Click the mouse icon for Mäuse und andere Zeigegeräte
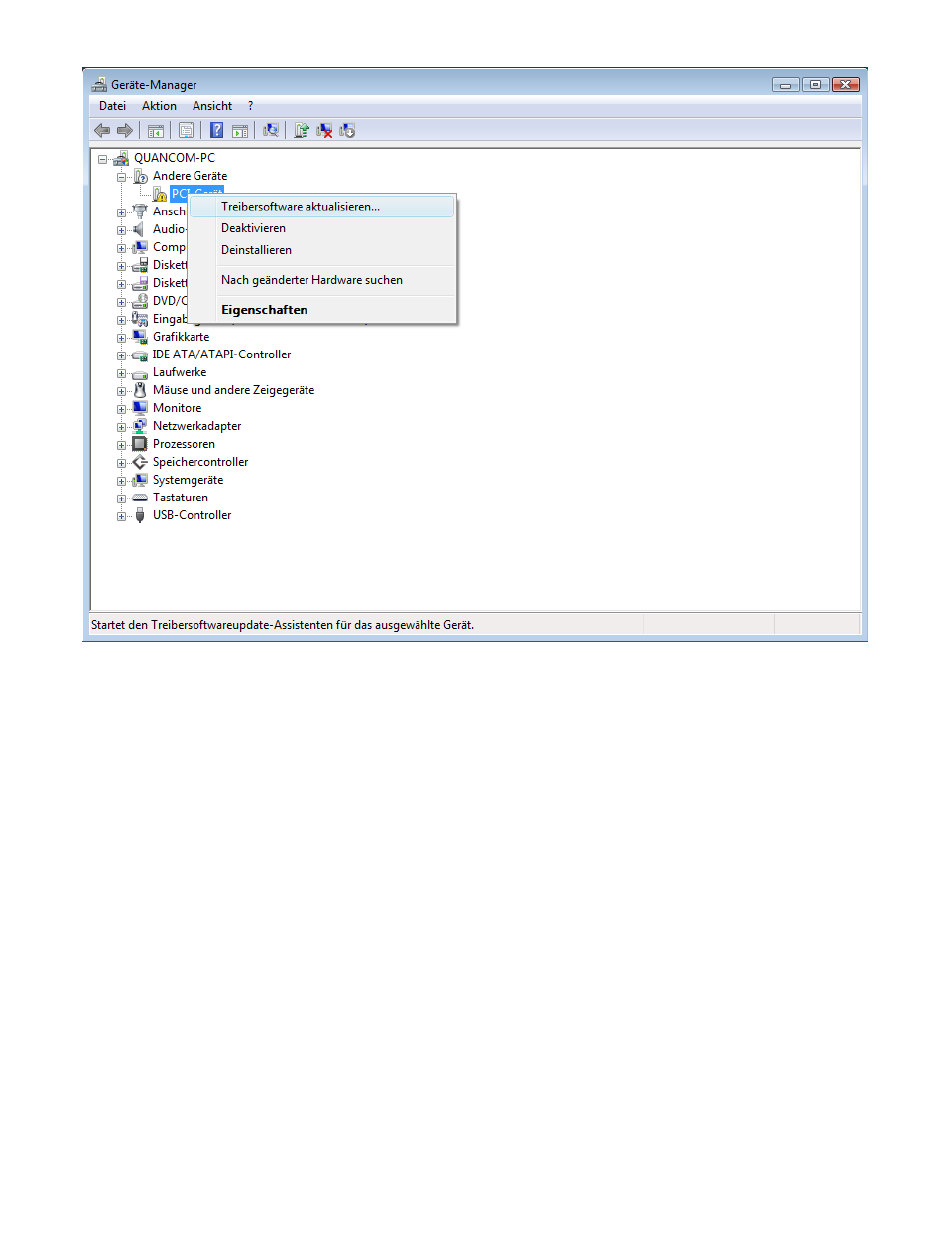 pyautogui.click(x=141, y=390)
